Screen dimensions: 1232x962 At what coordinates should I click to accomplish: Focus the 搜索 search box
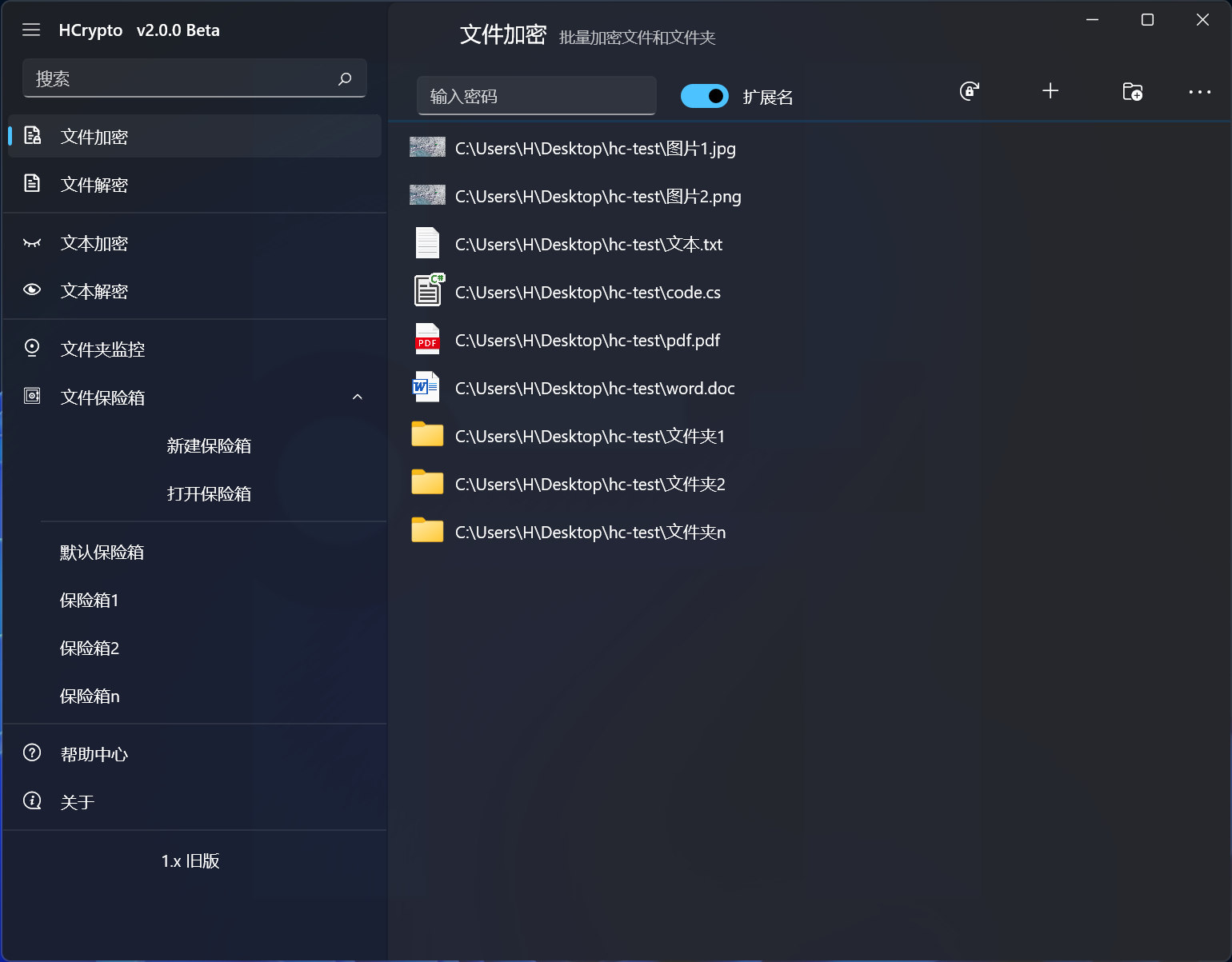point(194,78)
